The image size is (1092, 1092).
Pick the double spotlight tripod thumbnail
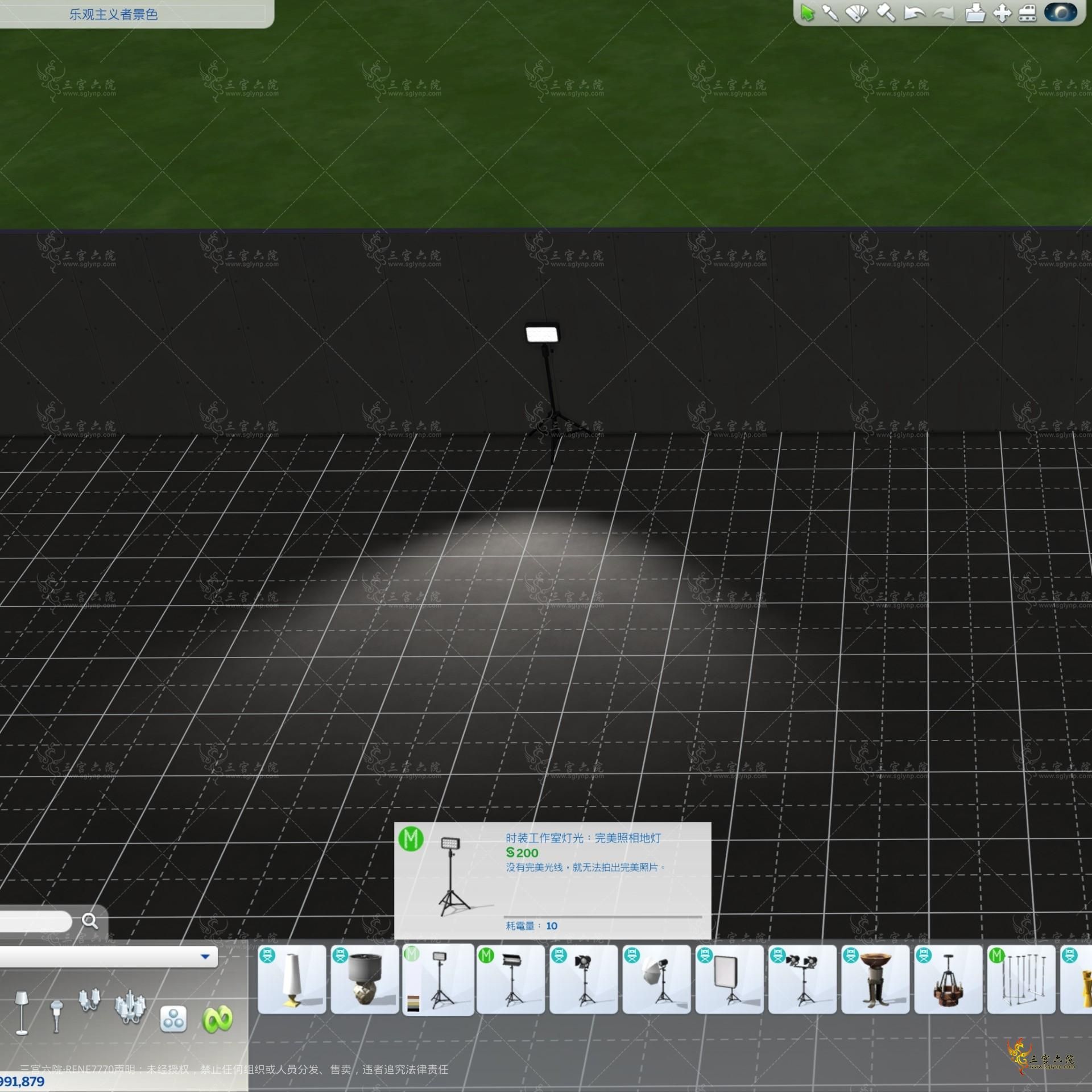(x=803, y=979)
